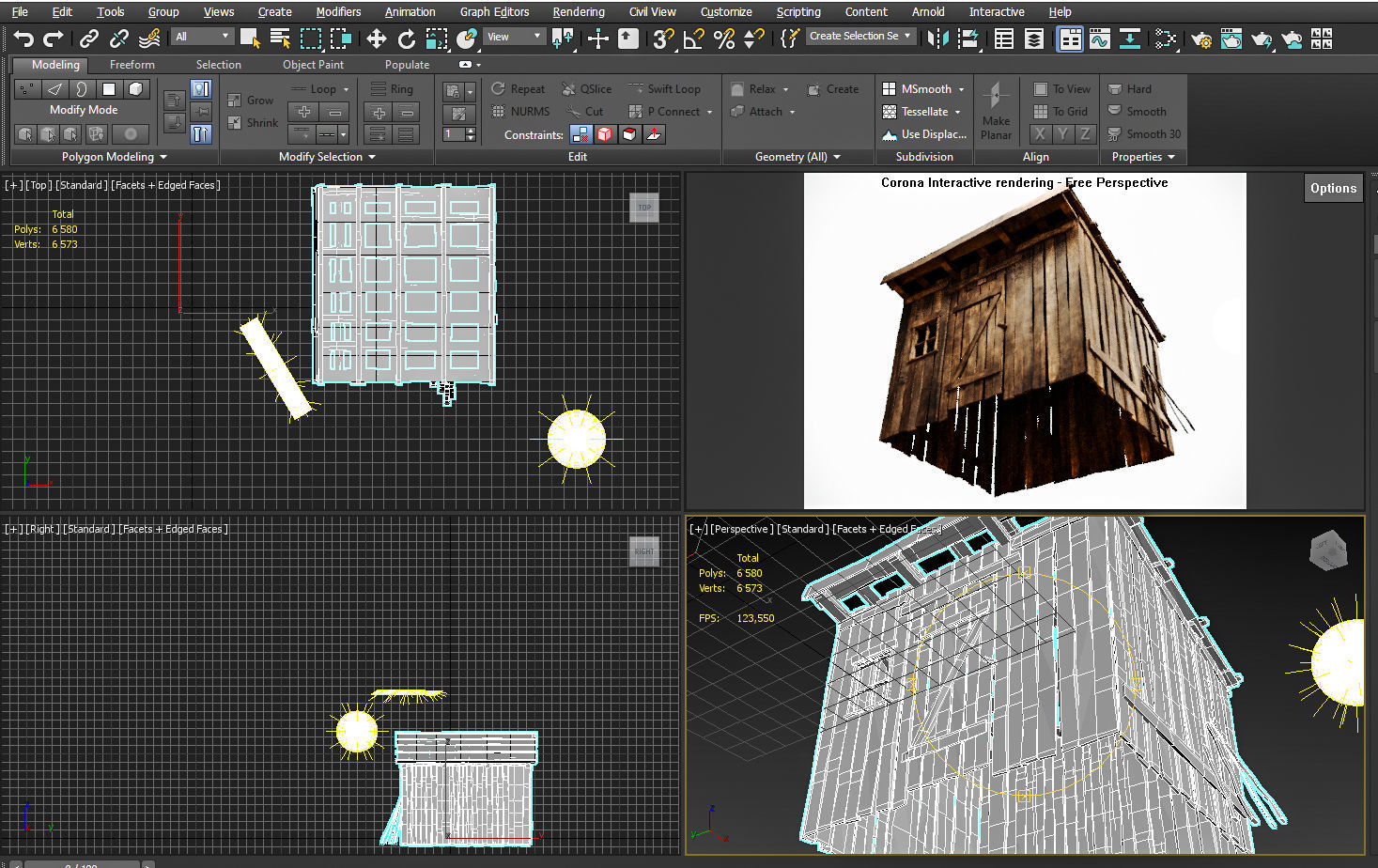This screenshot has height=868, width=1378.
Task: Click the Make Planar button
Action: click(996, 111)
